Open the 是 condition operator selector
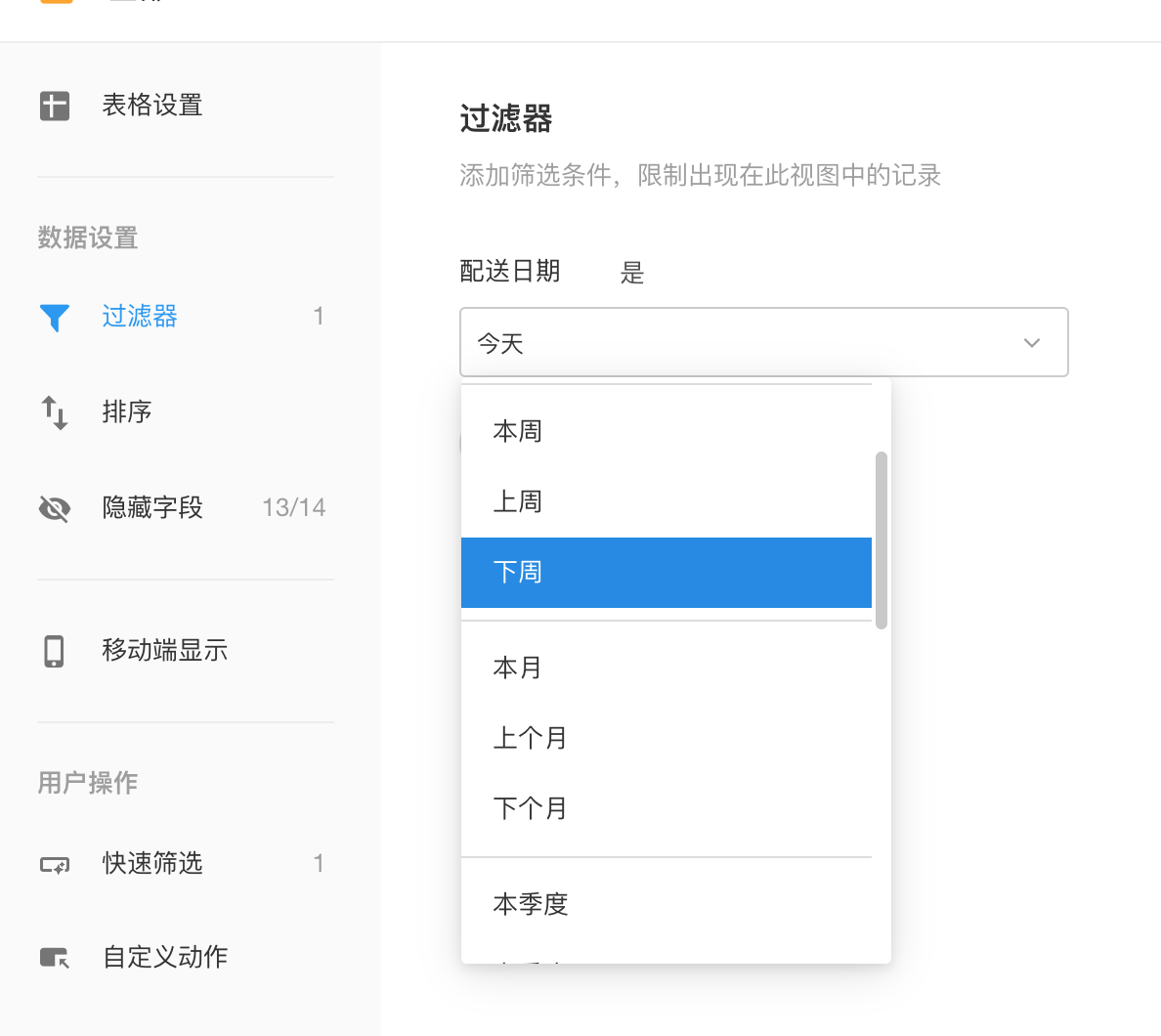This screenshot has height=1036, width=1161. click(632, 273)
